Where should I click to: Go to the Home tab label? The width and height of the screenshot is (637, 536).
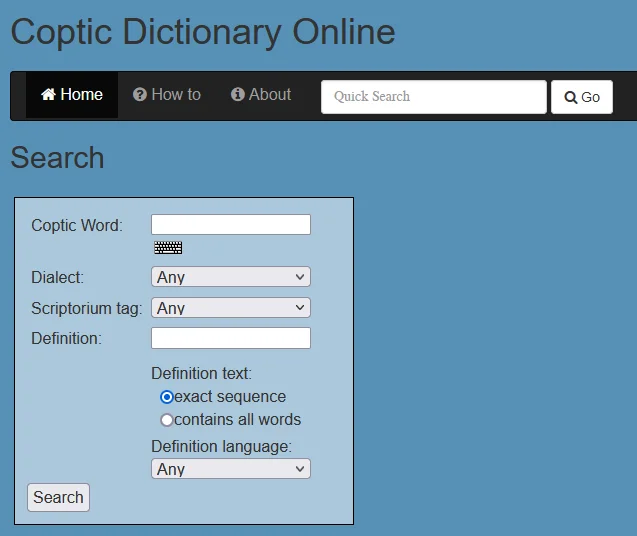[x=81, y=95]
